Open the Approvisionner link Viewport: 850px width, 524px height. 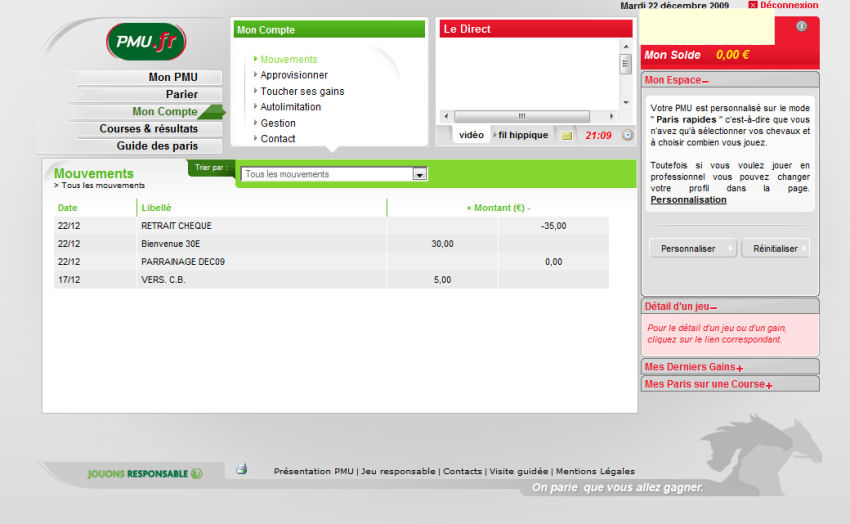click(x=294, y=75)
